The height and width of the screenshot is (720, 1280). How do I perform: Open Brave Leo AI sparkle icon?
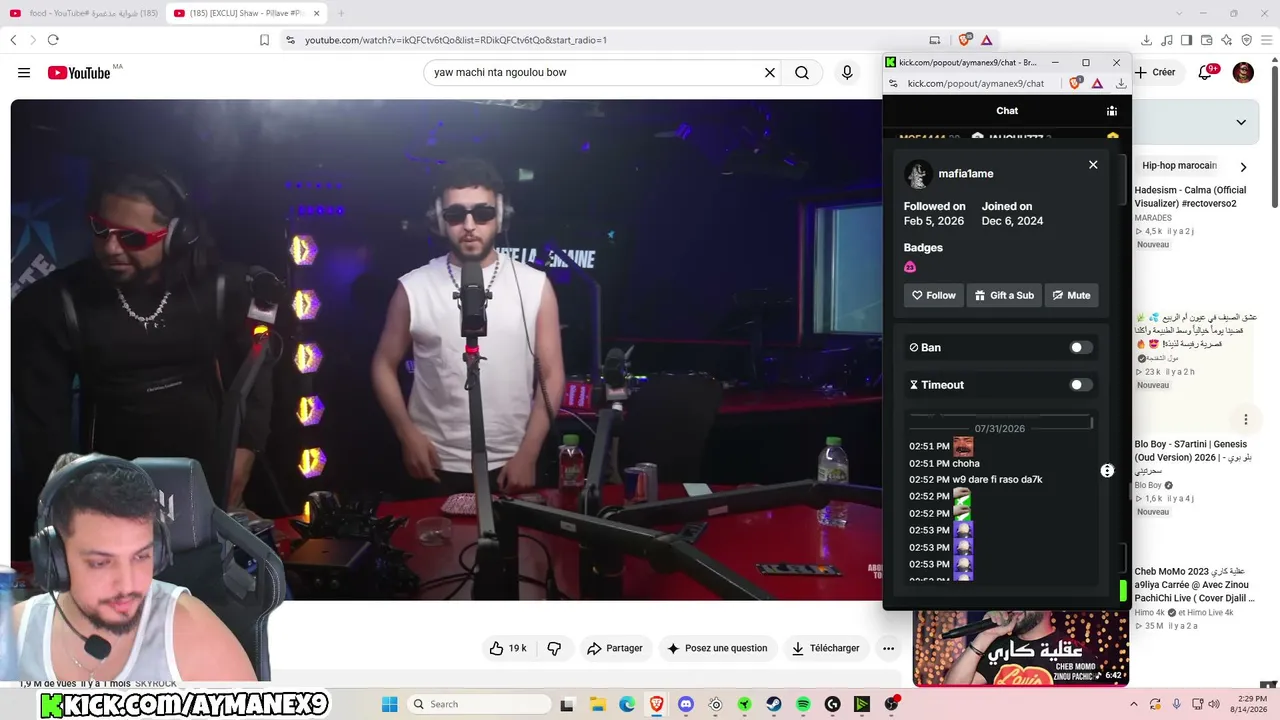pos(1226,40)
